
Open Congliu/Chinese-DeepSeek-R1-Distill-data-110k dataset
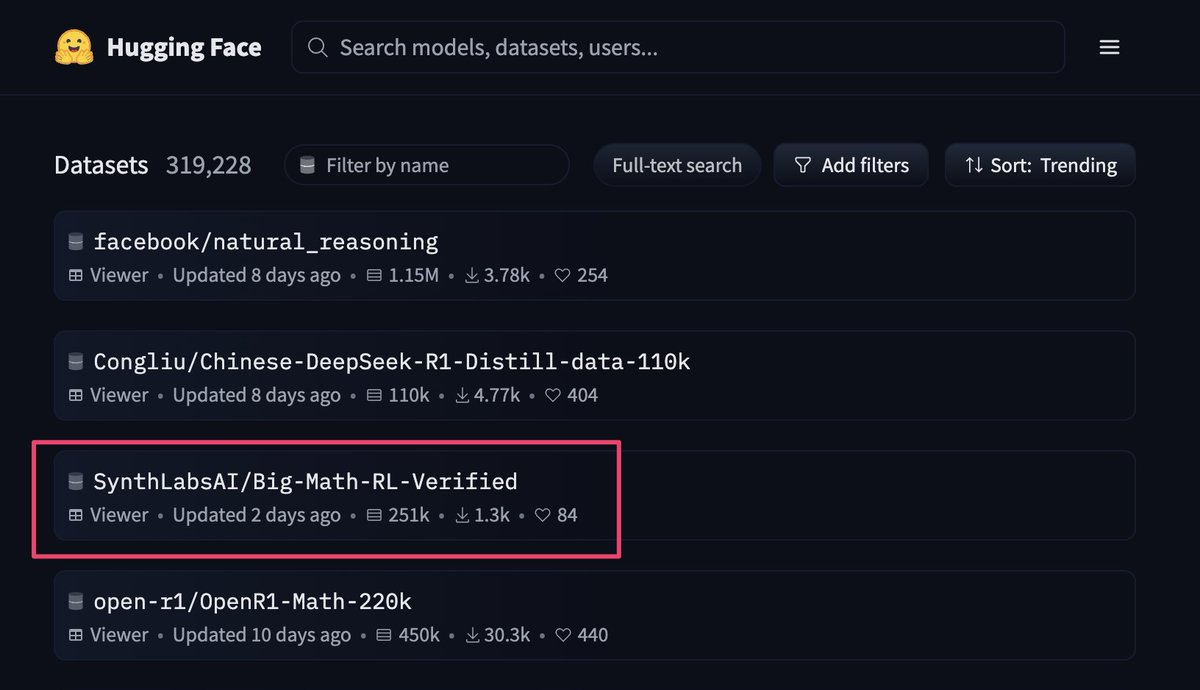392,361
